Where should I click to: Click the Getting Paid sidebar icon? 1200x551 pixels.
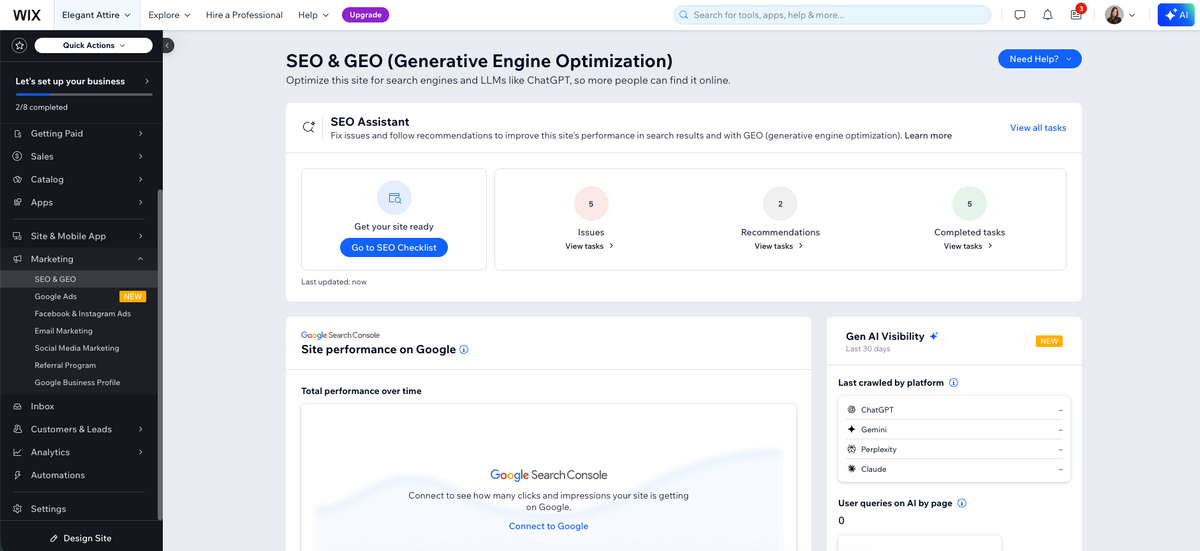tap(19, 133)
